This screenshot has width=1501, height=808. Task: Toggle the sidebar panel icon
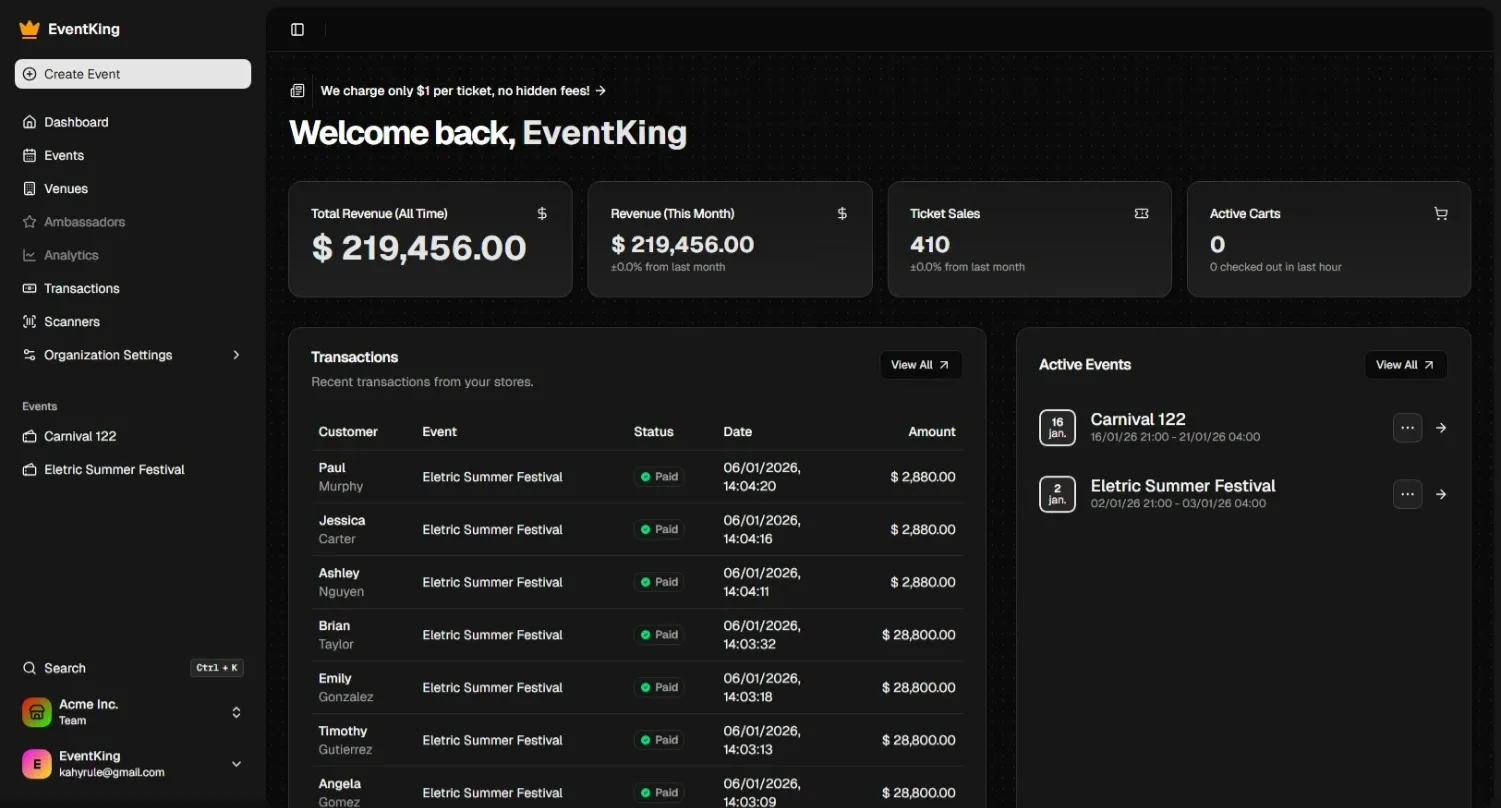[297, 30]
